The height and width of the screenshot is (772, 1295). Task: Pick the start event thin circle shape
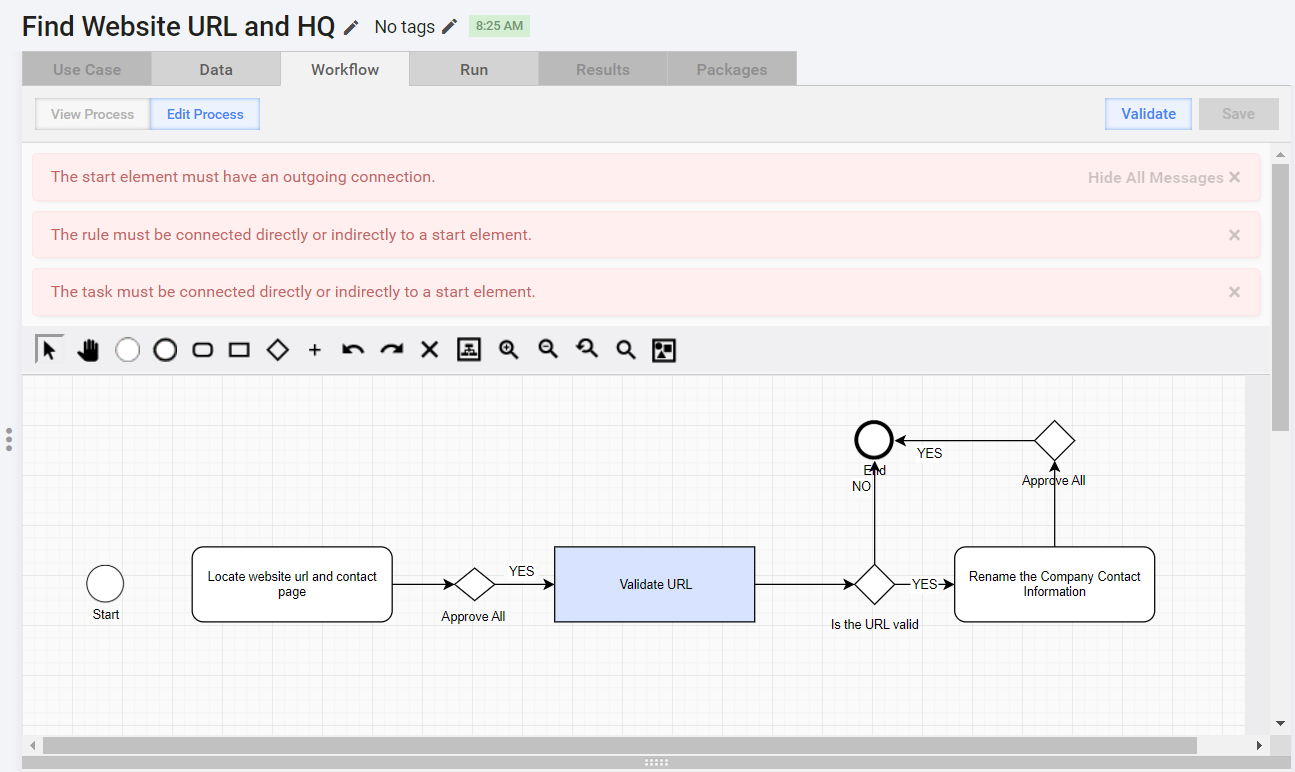[x=127, y=350]
